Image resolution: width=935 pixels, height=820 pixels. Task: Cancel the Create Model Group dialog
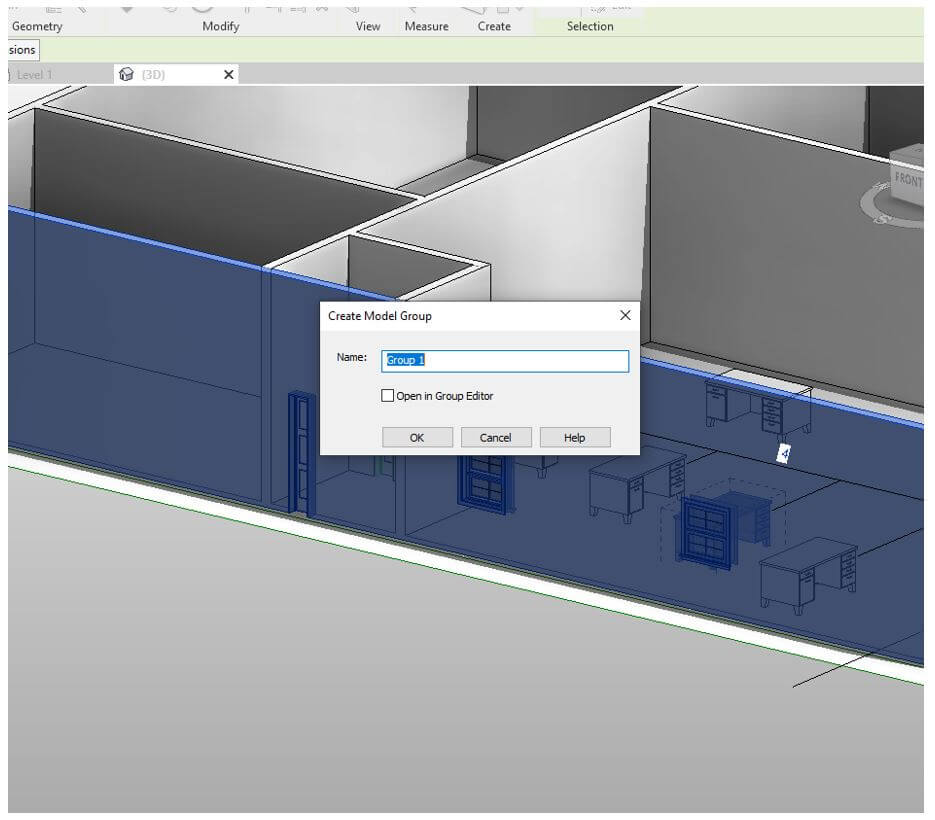[496, 437]
